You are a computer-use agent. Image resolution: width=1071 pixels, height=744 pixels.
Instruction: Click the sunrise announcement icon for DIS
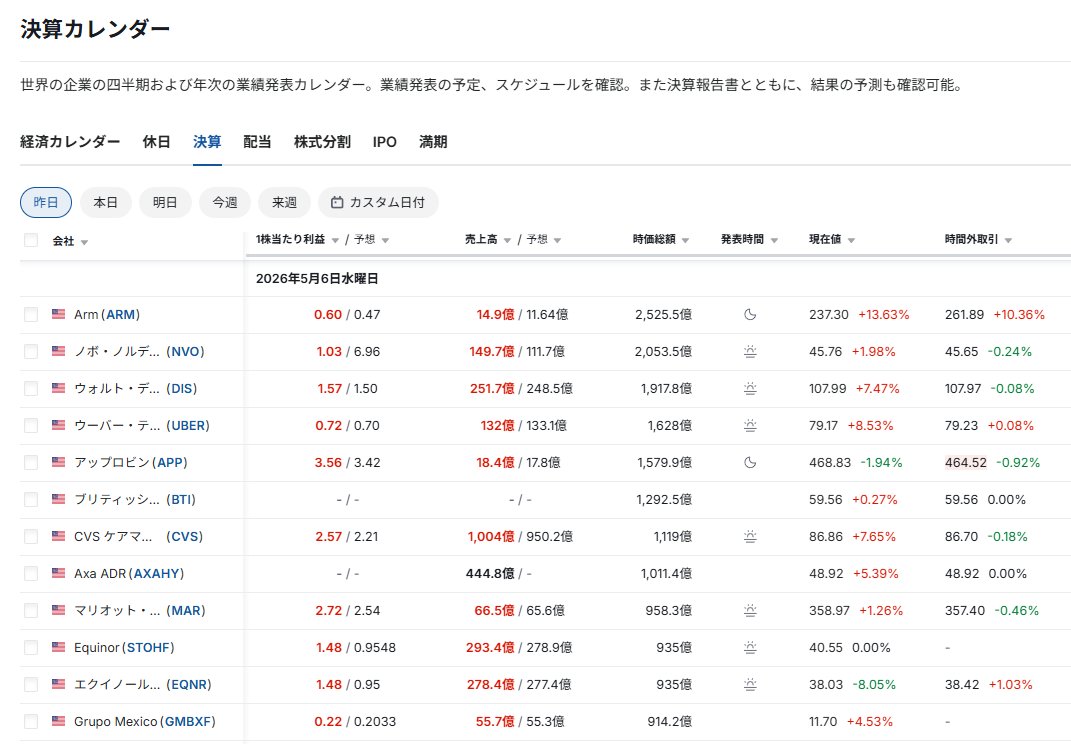point(750,388)
